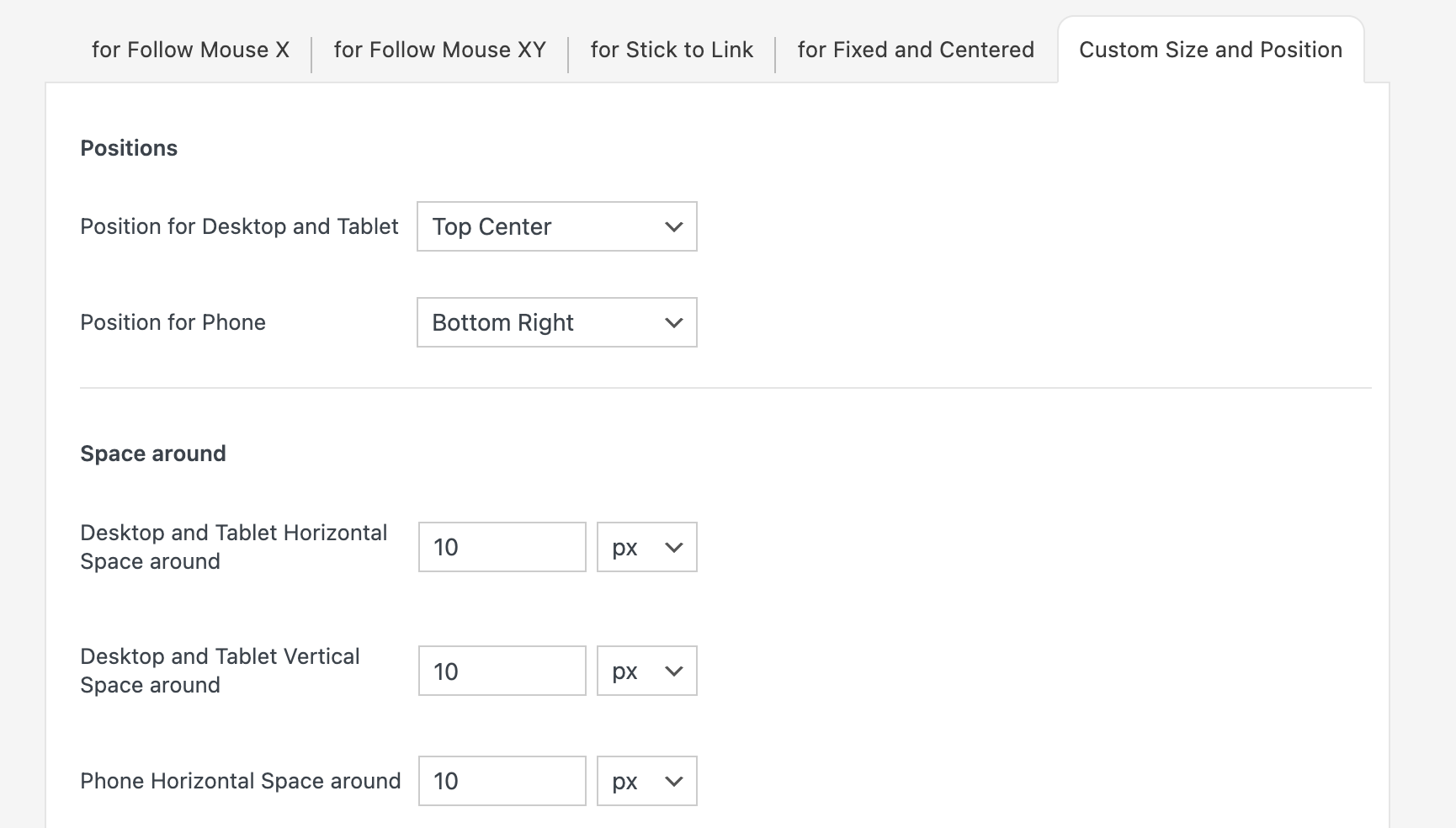Click the chevron on the first px selector

673,547
